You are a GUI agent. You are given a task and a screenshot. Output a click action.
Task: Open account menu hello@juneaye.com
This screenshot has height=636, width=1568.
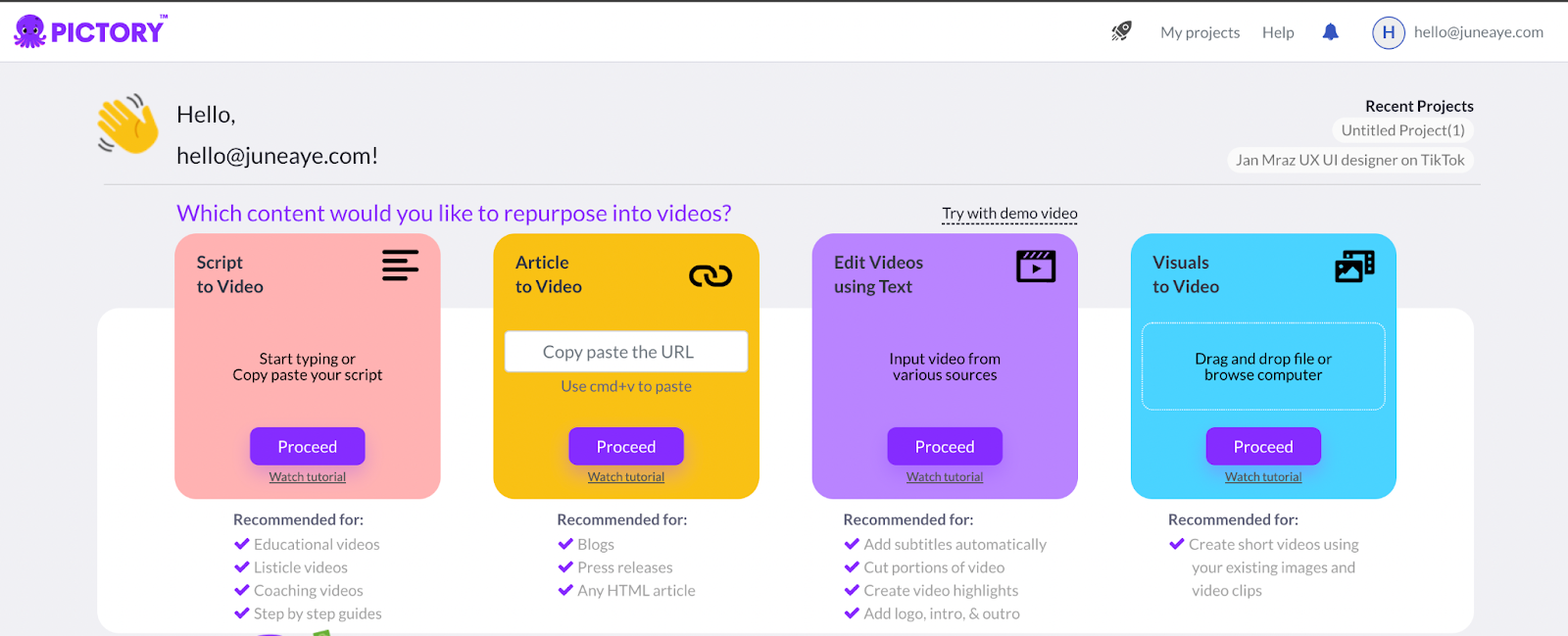(1478, 32)
